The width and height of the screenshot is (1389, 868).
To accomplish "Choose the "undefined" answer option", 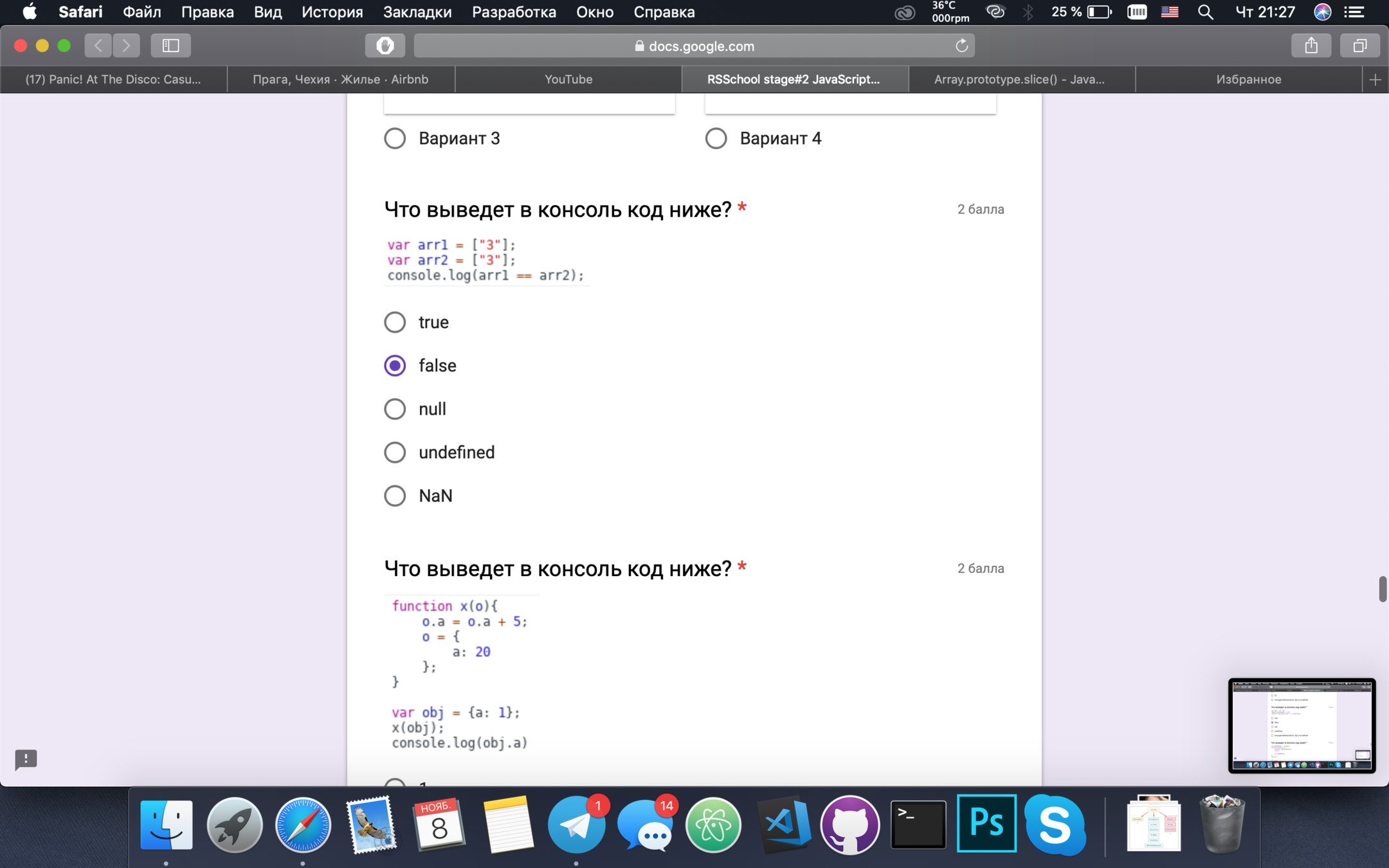I will pyautogui.click(x=395, y=453).
